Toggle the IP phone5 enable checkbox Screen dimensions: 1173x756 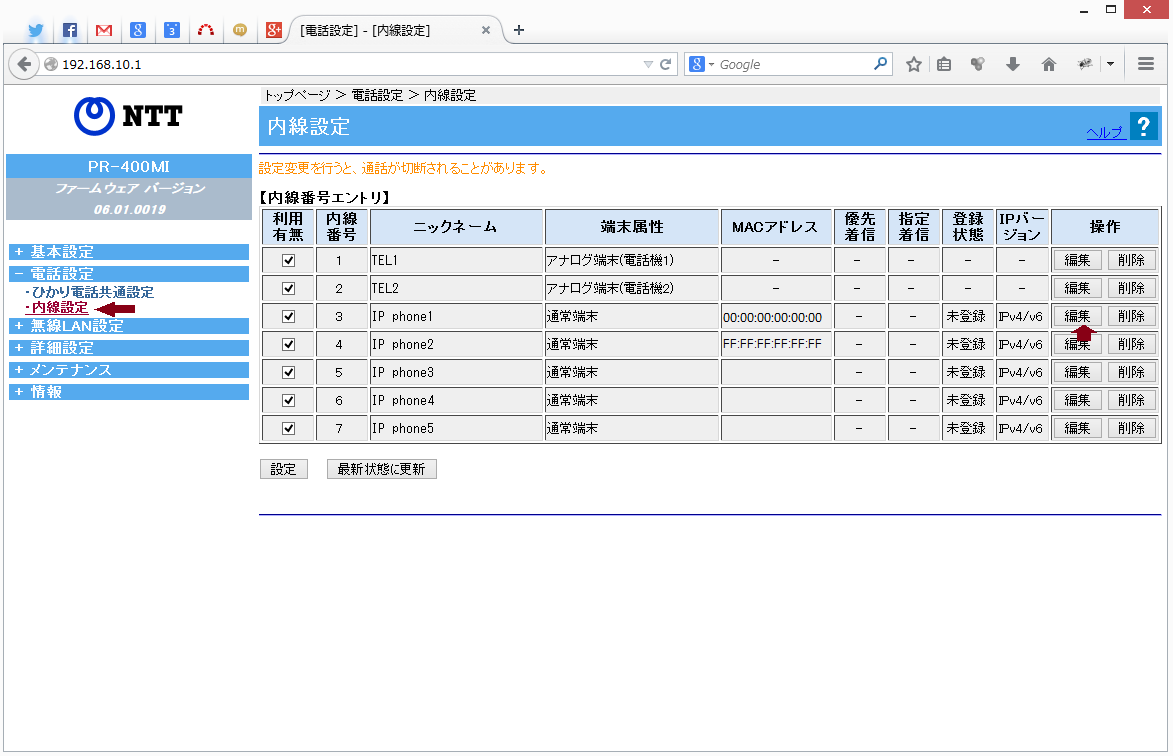point(288,429)
